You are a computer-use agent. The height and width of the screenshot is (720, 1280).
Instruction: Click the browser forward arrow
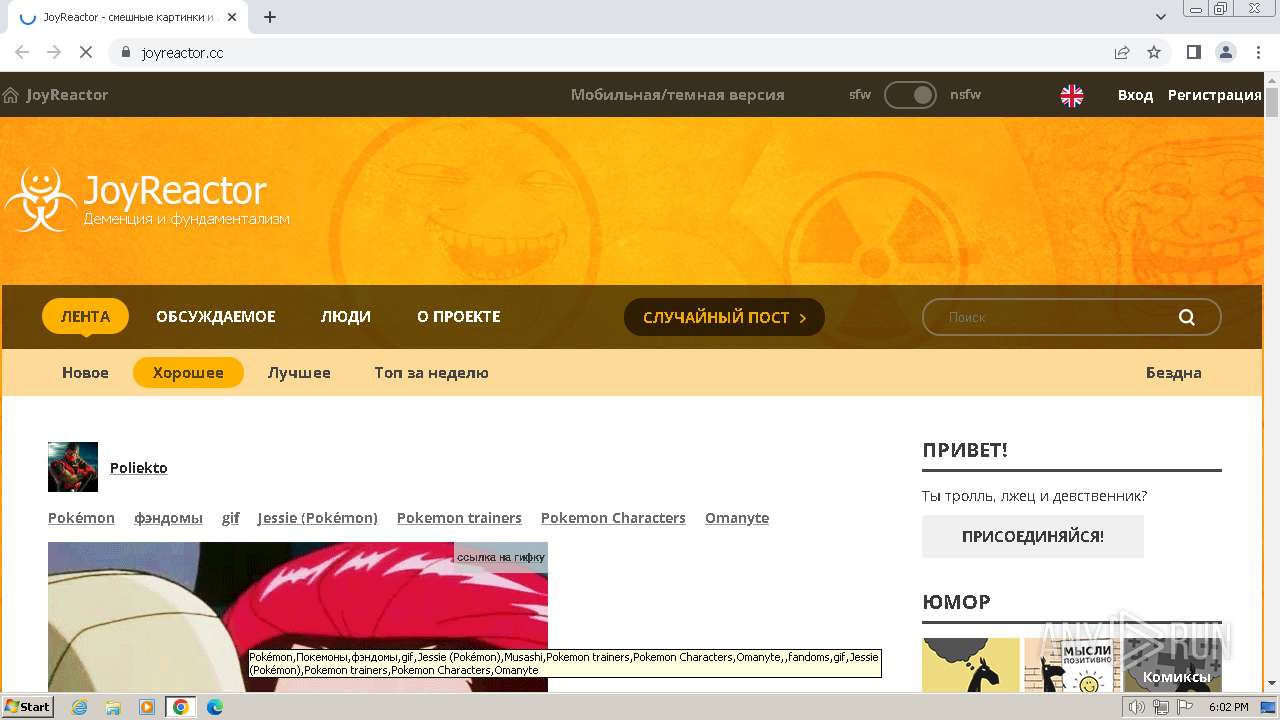54,52
